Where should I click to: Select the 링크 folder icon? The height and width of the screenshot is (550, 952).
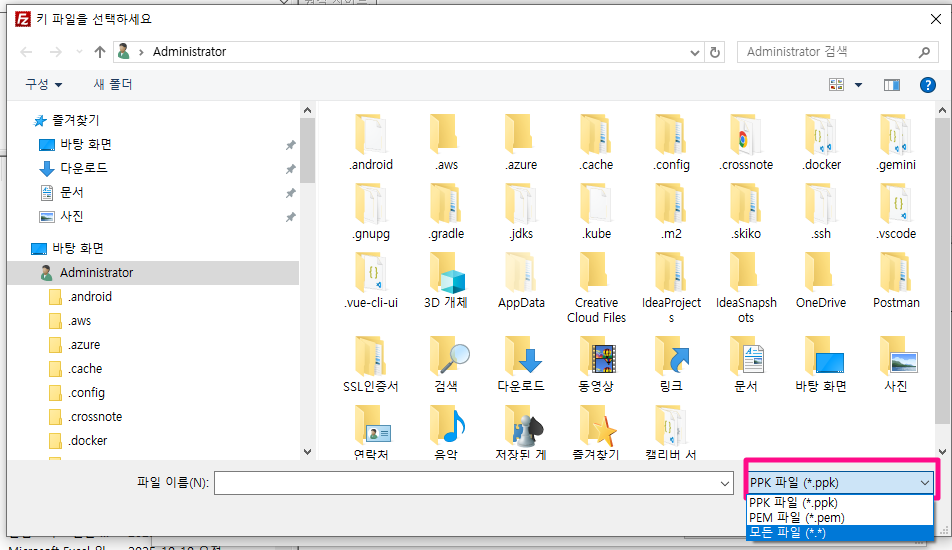673,356
